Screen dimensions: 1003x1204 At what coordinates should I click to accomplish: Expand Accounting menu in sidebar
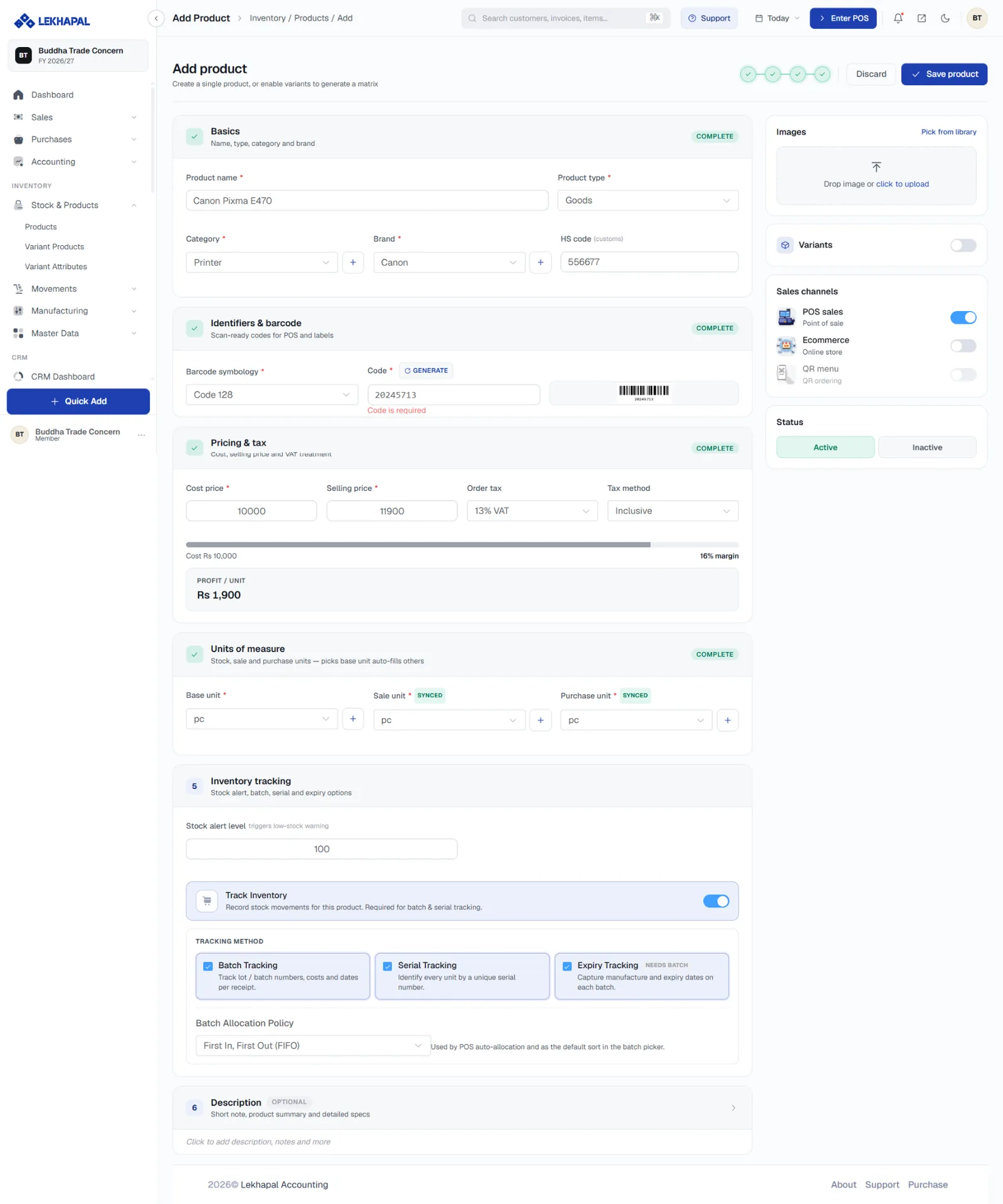coord(75,162)
